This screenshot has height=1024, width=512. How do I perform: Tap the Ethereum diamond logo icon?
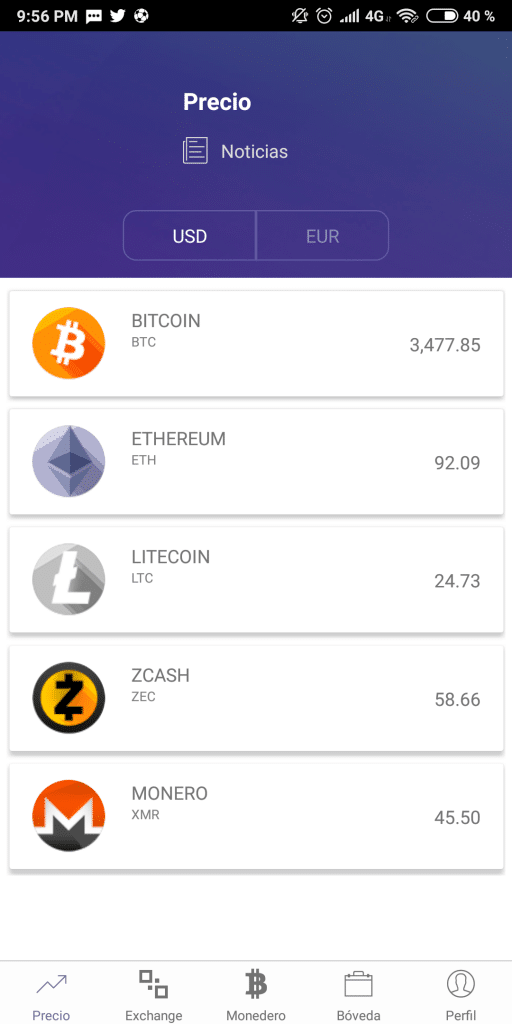tap(69, 462)
